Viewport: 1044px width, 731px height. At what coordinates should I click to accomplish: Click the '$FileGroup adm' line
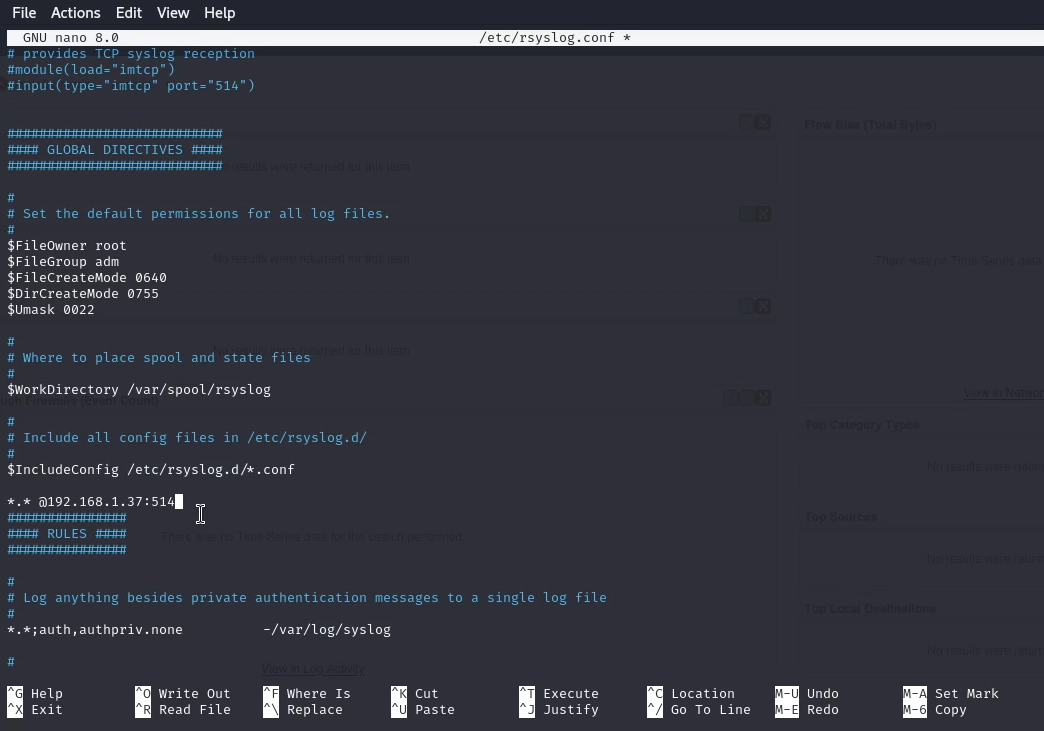point(63,262)
